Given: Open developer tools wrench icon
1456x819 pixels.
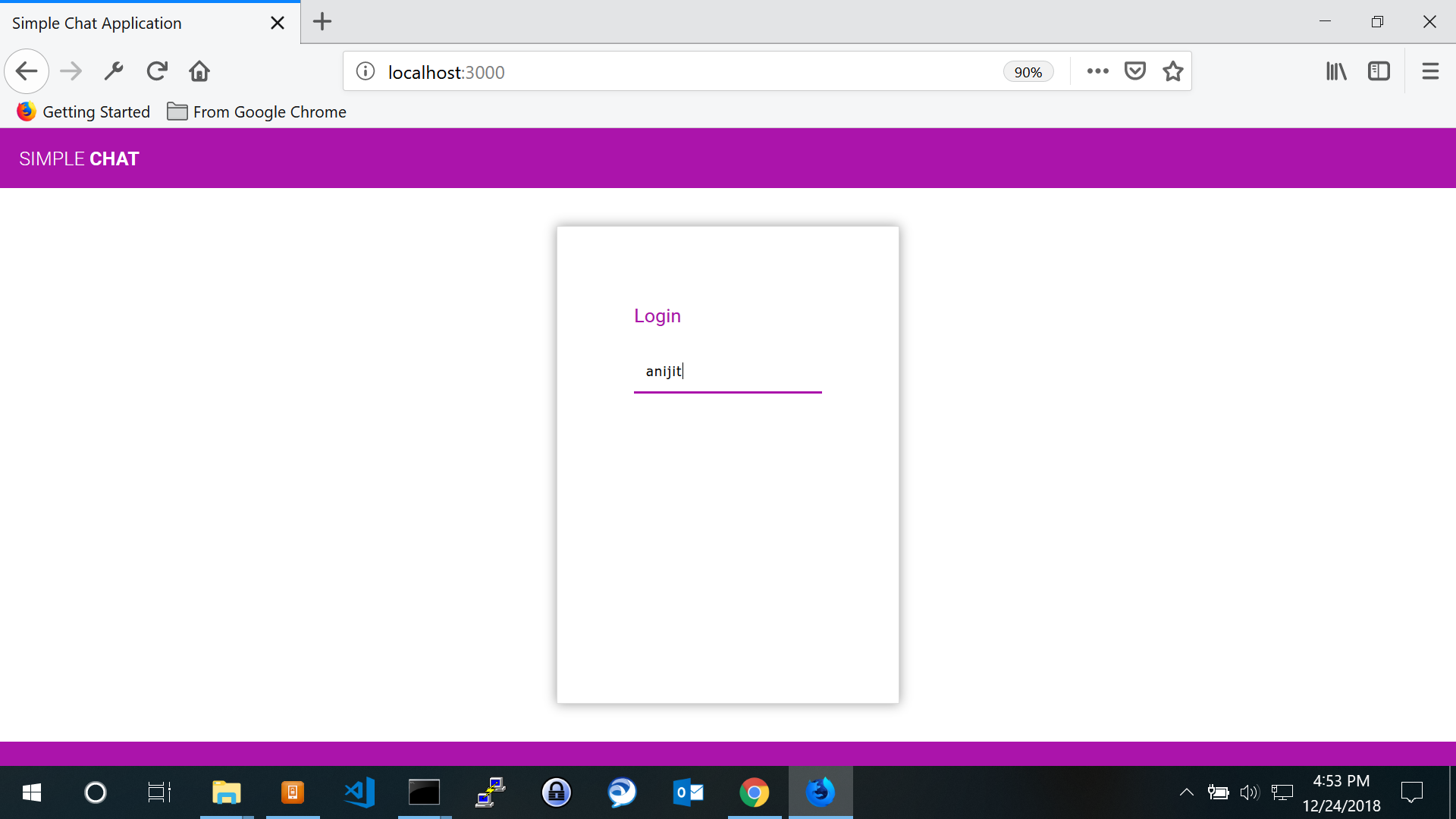Looking at the screenshot, I should 114,71.
